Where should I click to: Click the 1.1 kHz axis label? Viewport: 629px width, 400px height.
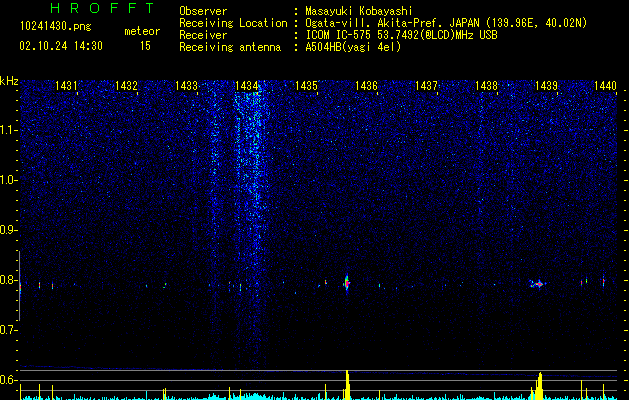pyautogui.click(x=9, y=130)
